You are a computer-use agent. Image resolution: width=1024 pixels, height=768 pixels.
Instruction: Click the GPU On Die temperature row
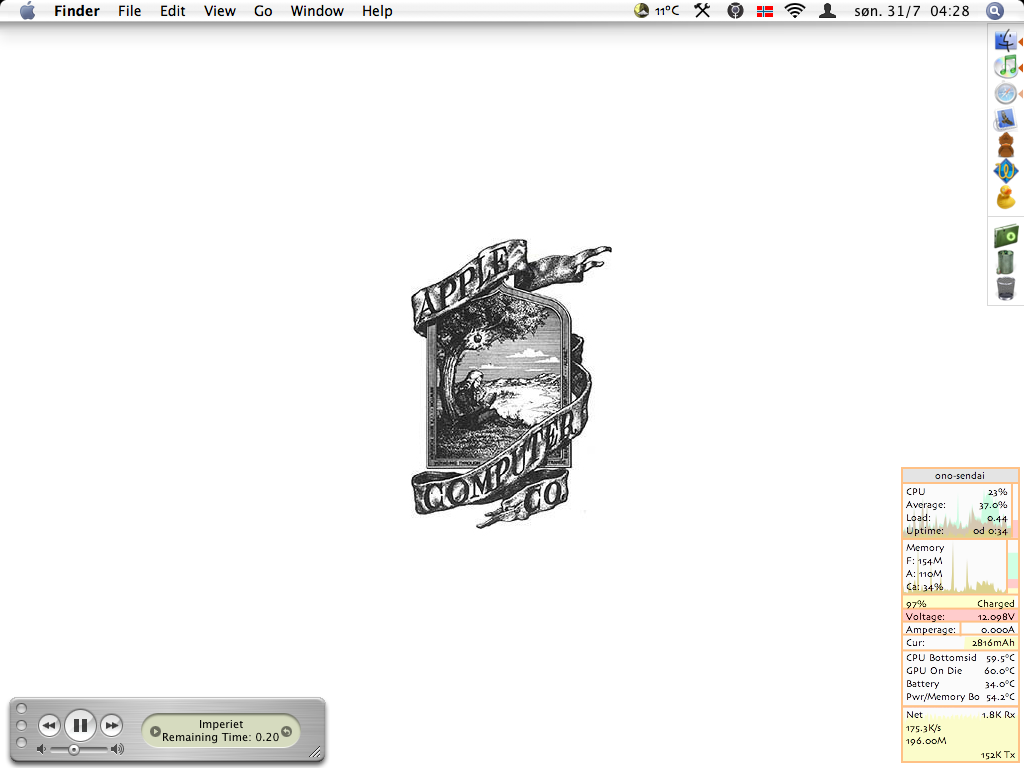[960, 671]
